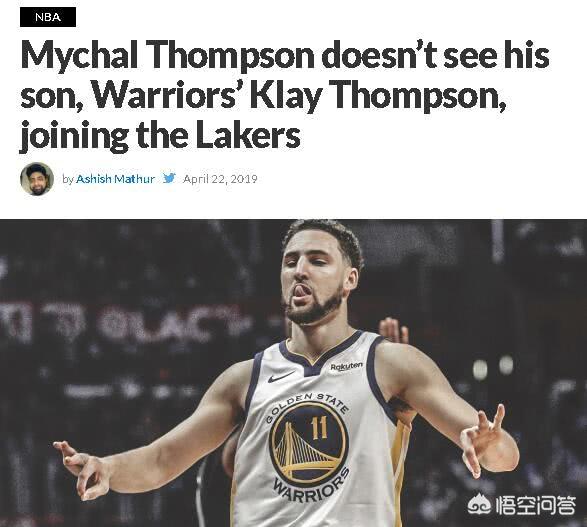587x527 pixels.
Task: Open the Ashish Mathur author link
Action: click(115, 179)
